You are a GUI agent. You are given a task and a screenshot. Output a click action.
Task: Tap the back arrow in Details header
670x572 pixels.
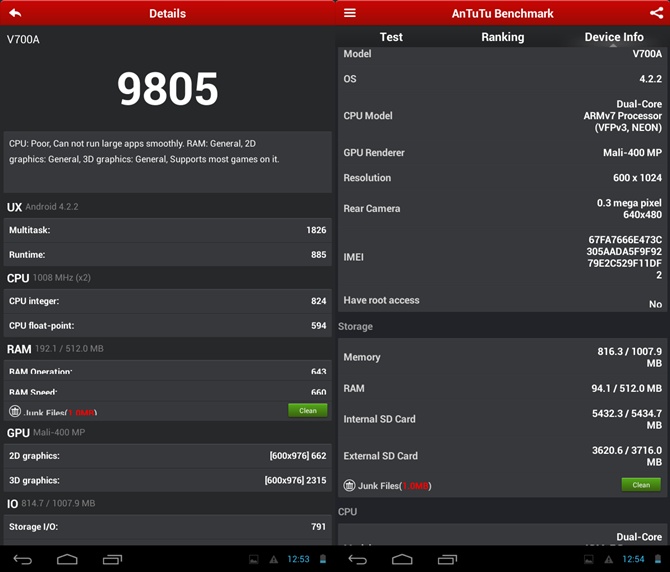click(x=15, y=13)
